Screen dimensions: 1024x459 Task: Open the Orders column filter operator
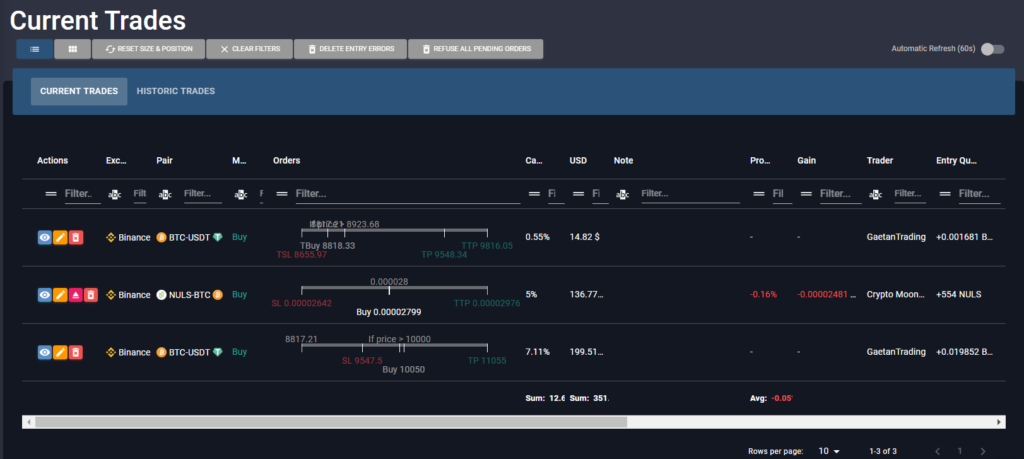282,194
